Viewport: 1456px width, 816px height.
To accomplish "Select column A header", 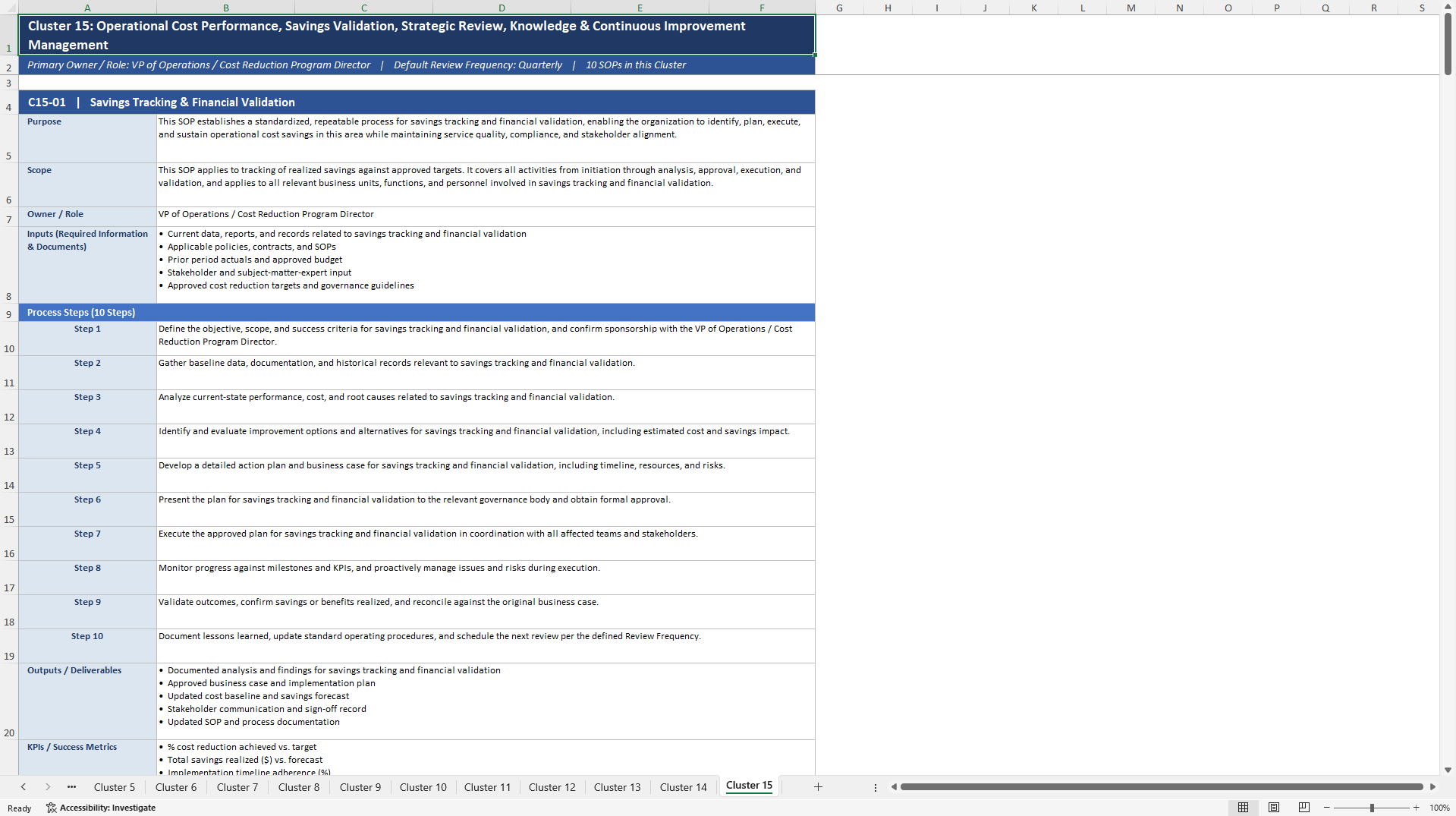I will point(87,8).
